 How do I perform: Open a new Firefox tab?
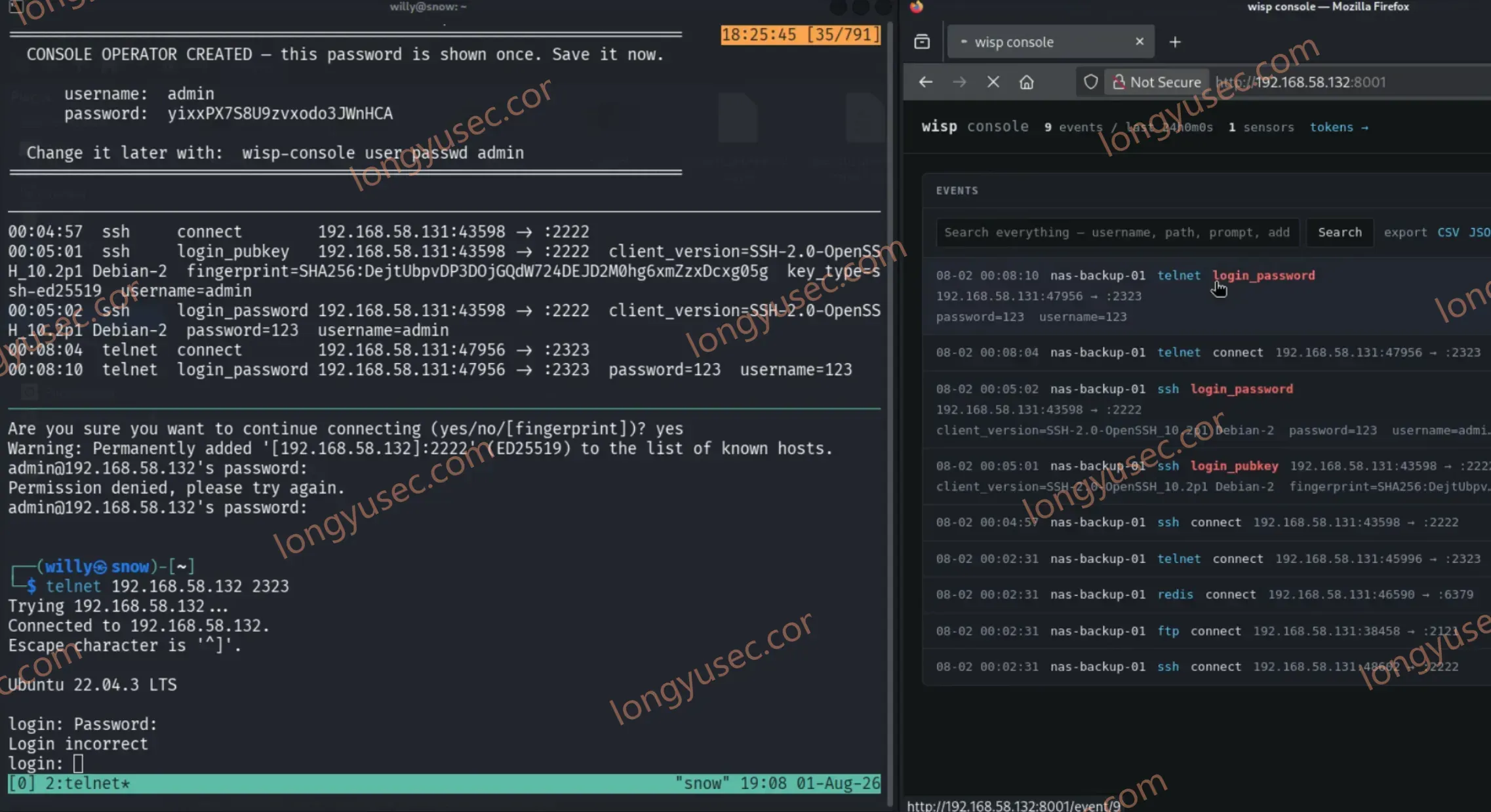click(x=1175, y=42)
